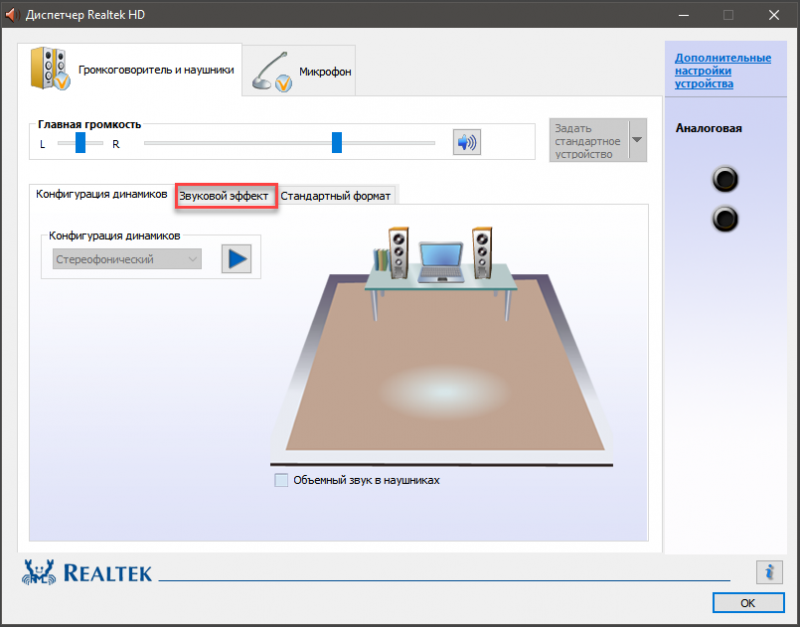This screenshot has width=800, height=627.
Task: Enable Объемный звук в наушниках checkbox
Action: pos(281,480)
